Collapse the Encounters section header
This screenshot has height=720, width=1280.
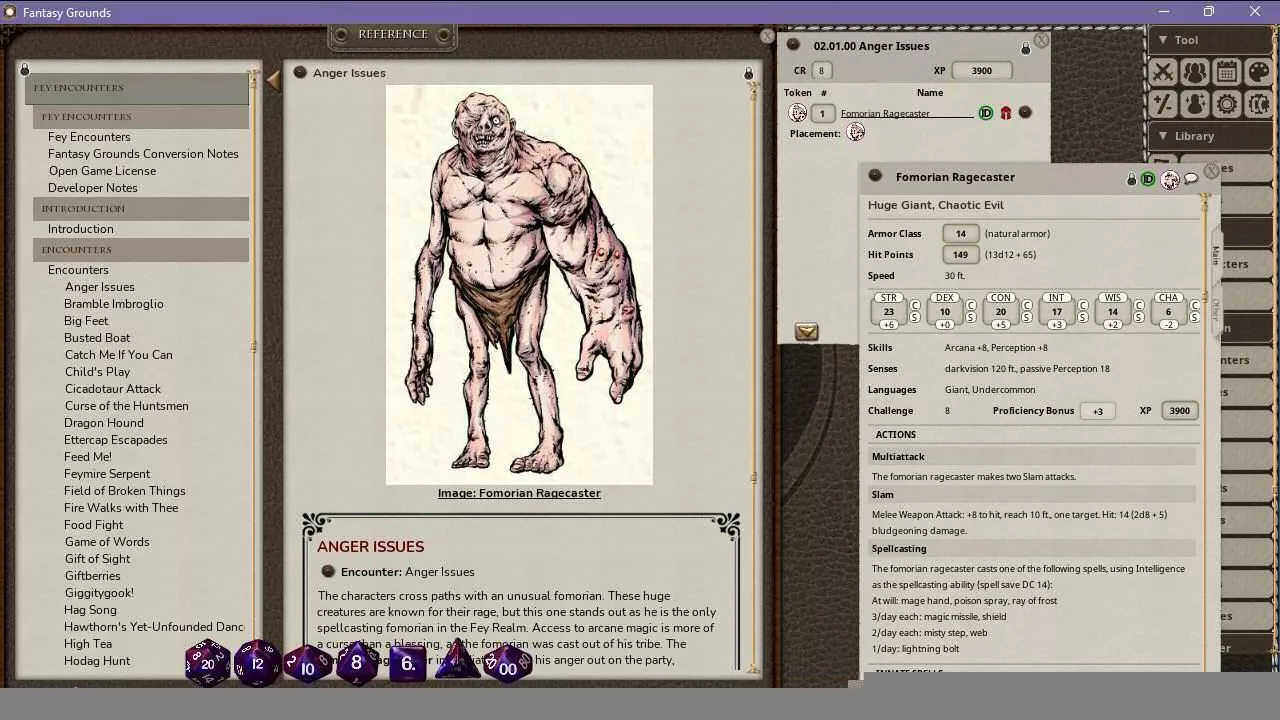(x=141, y=250)
